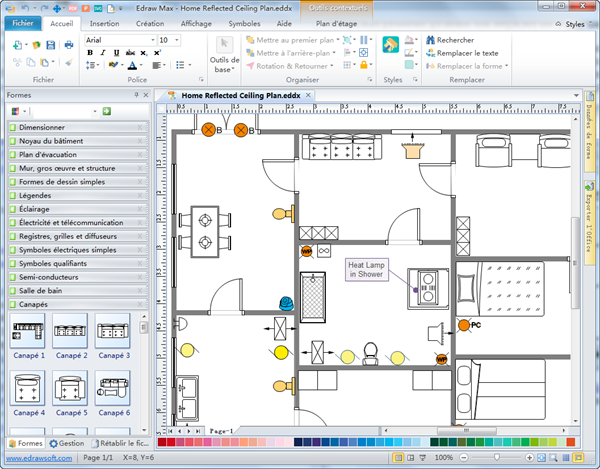Image resolution: width=600 pixels, height=469 pixels.
Task: Click the Rechercher find icon
Action: 428,40
